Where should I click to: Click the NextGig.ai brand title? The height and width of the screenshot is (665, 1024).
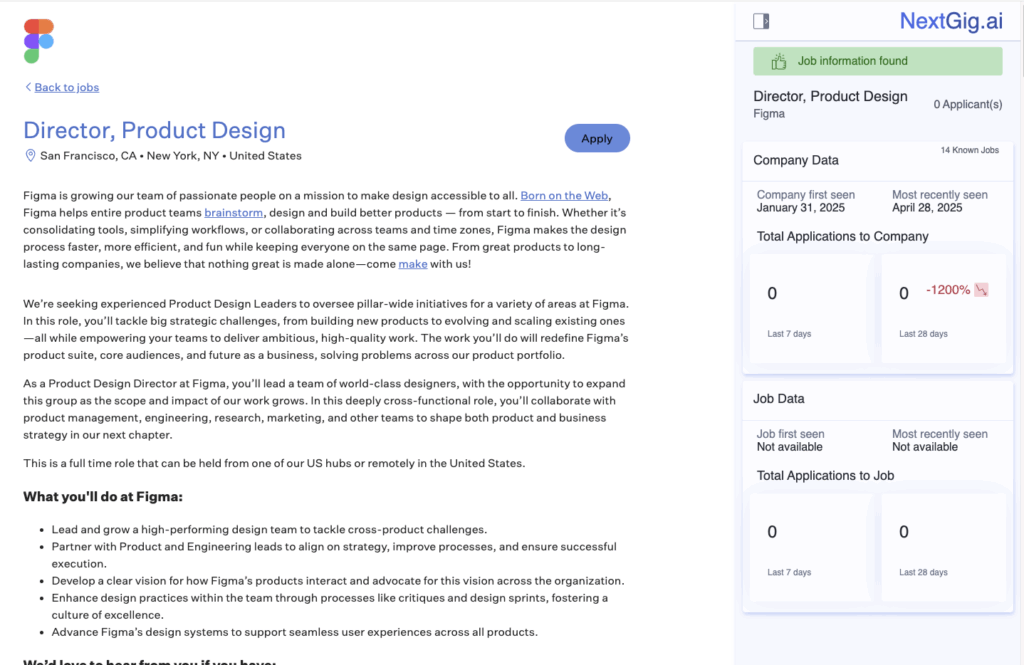pos(951,21)
